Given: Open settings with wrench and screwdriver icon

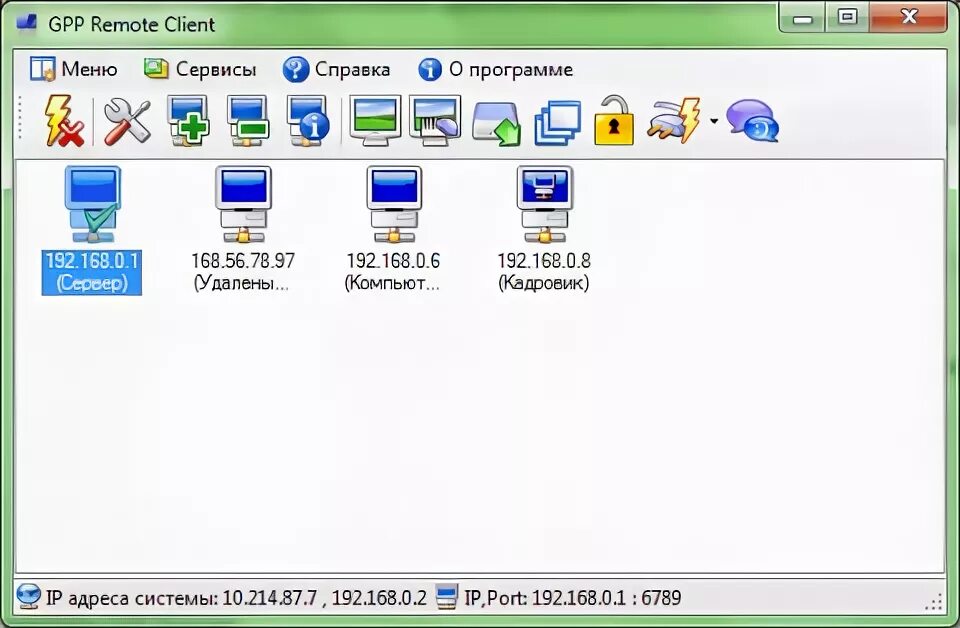Looking at the screenshot, I should tap(127, 121).
